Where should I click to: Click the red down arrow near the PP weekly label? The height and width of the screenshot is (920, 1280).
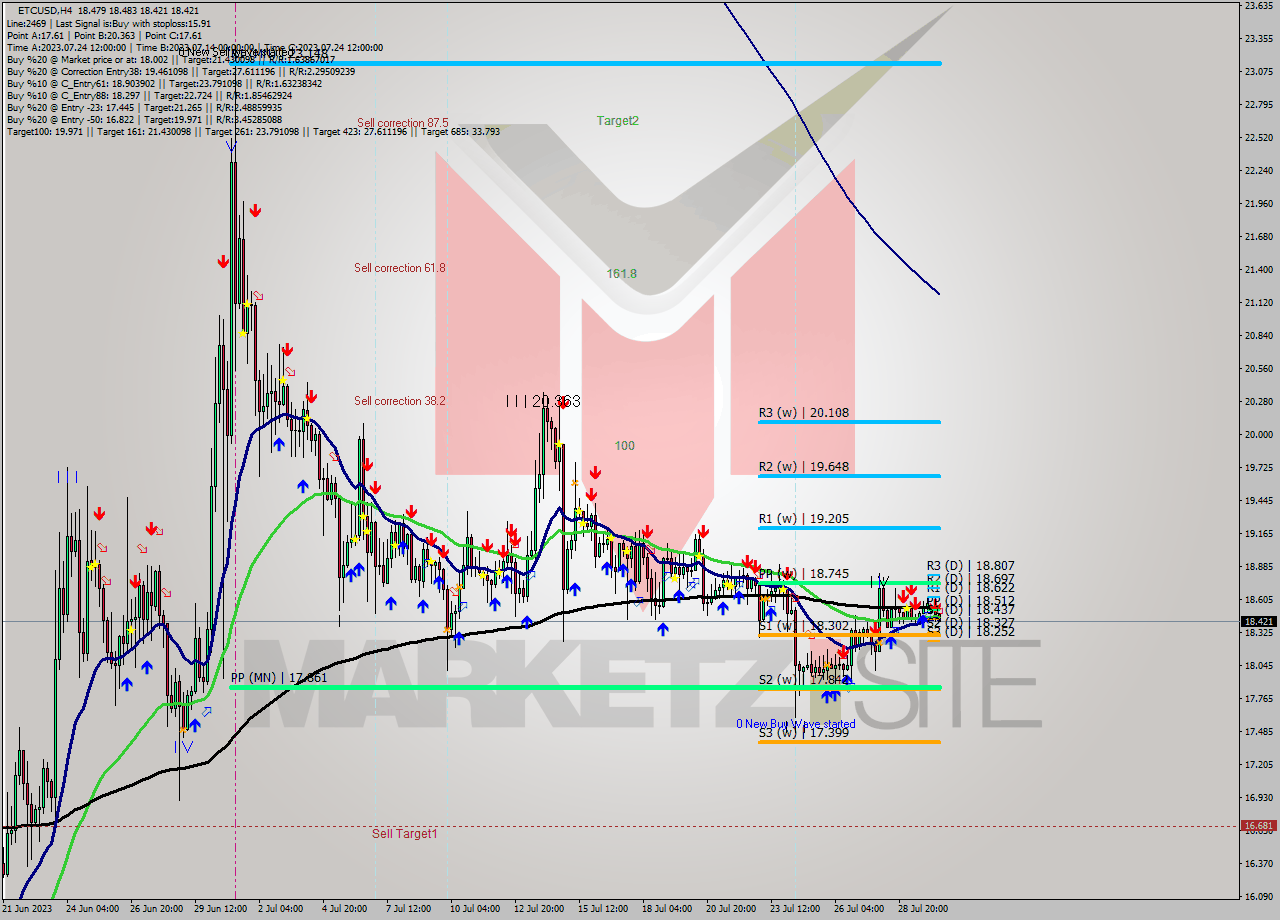787,572
